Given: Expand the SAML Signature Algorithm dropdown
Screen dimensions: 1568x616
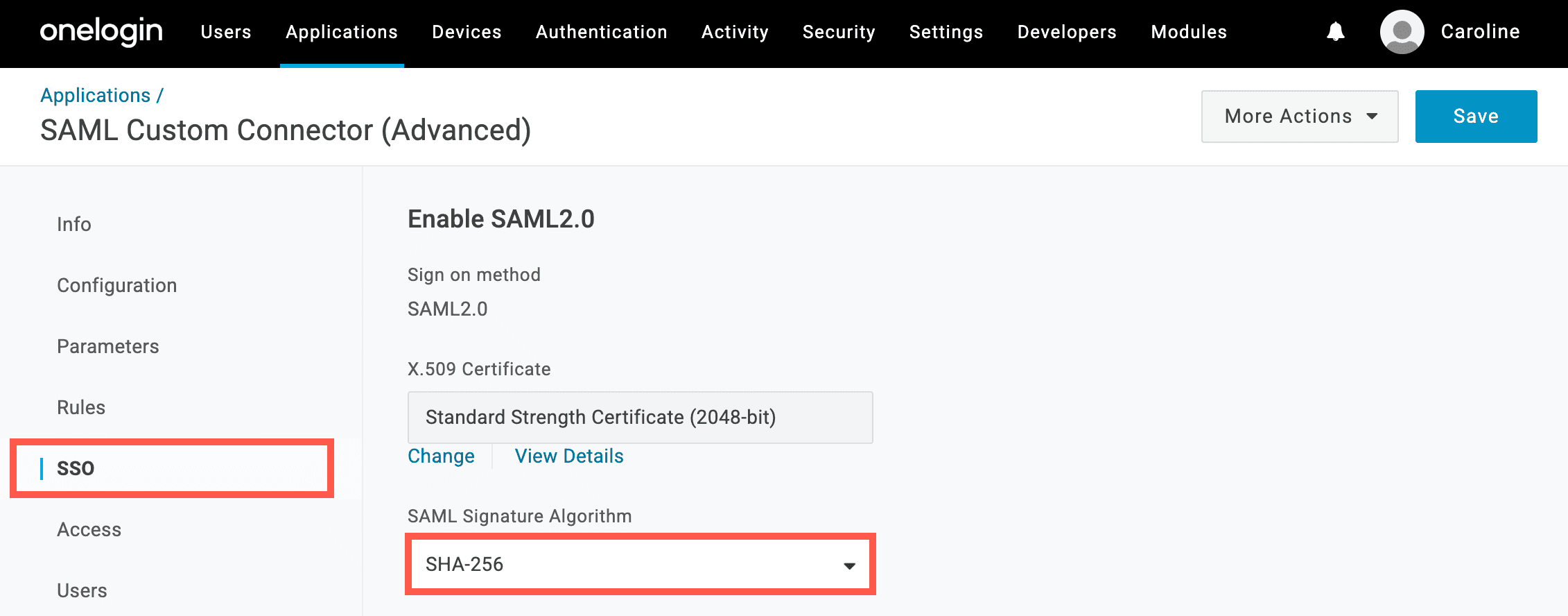Looking at the screenshot, I should tap(640, 565).
